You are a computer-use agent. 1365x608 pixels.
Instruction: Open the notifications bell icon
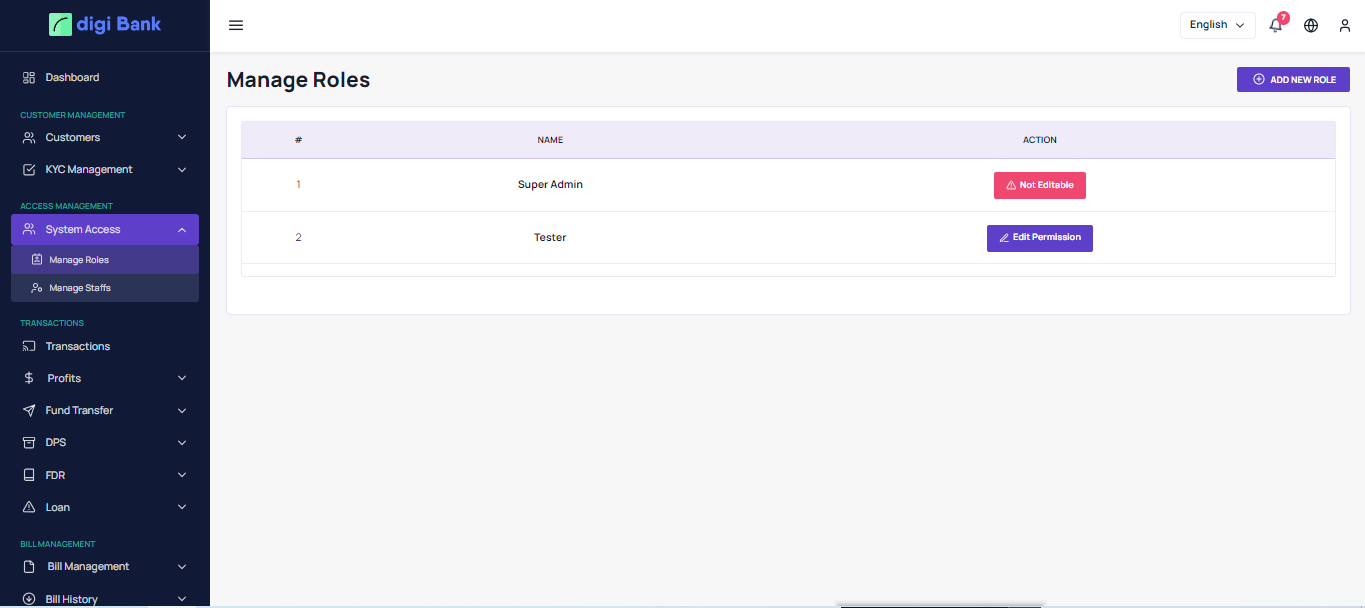click(x=1275, y=26)
